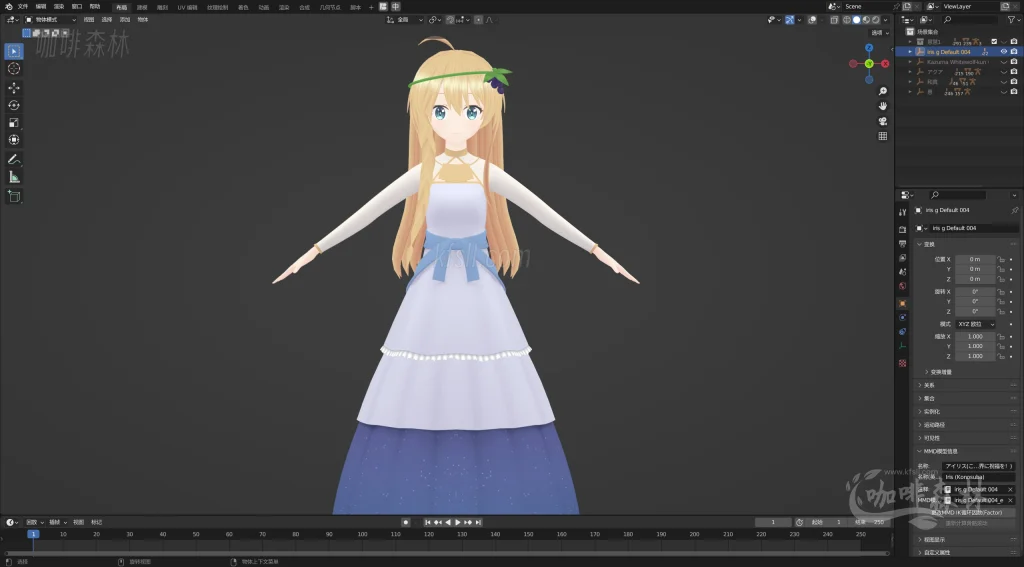Viewport: 1024px width, 567px height.
Task: Click the blue Z axis on navigation gizmo
Action: [x=869, y=48]
